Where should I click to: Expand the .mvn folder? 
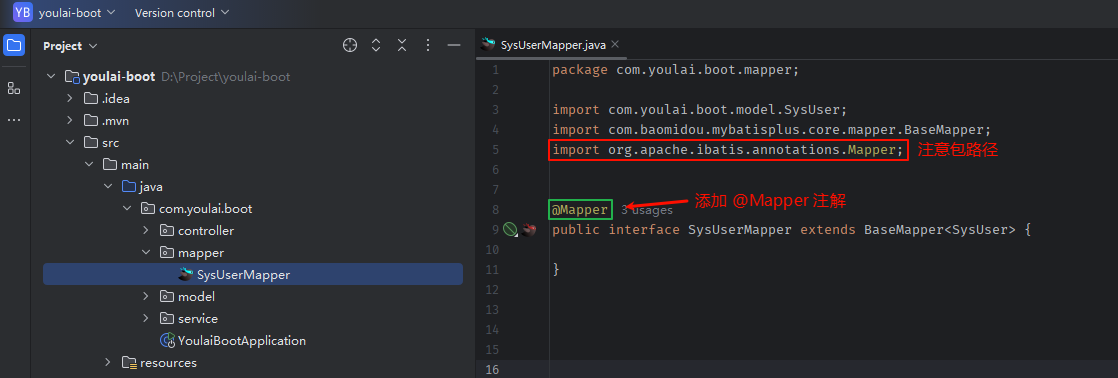[70, 121]
